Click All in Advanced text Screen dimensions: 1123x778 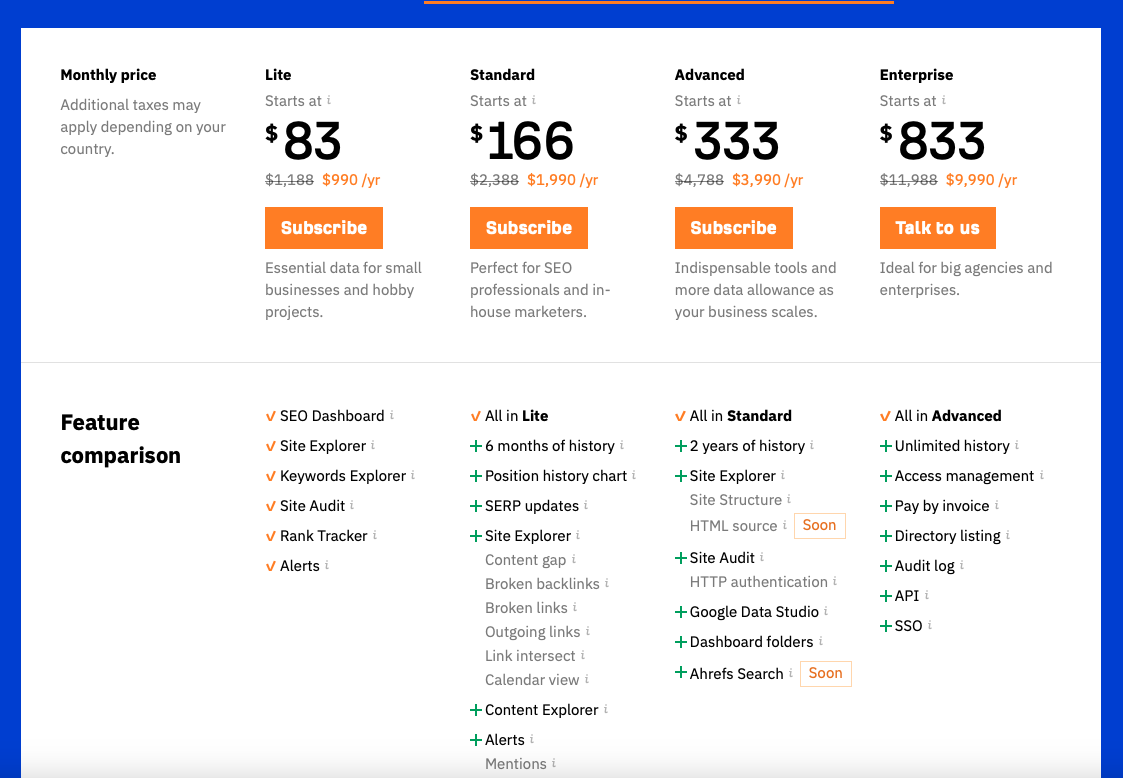[948, 416]
